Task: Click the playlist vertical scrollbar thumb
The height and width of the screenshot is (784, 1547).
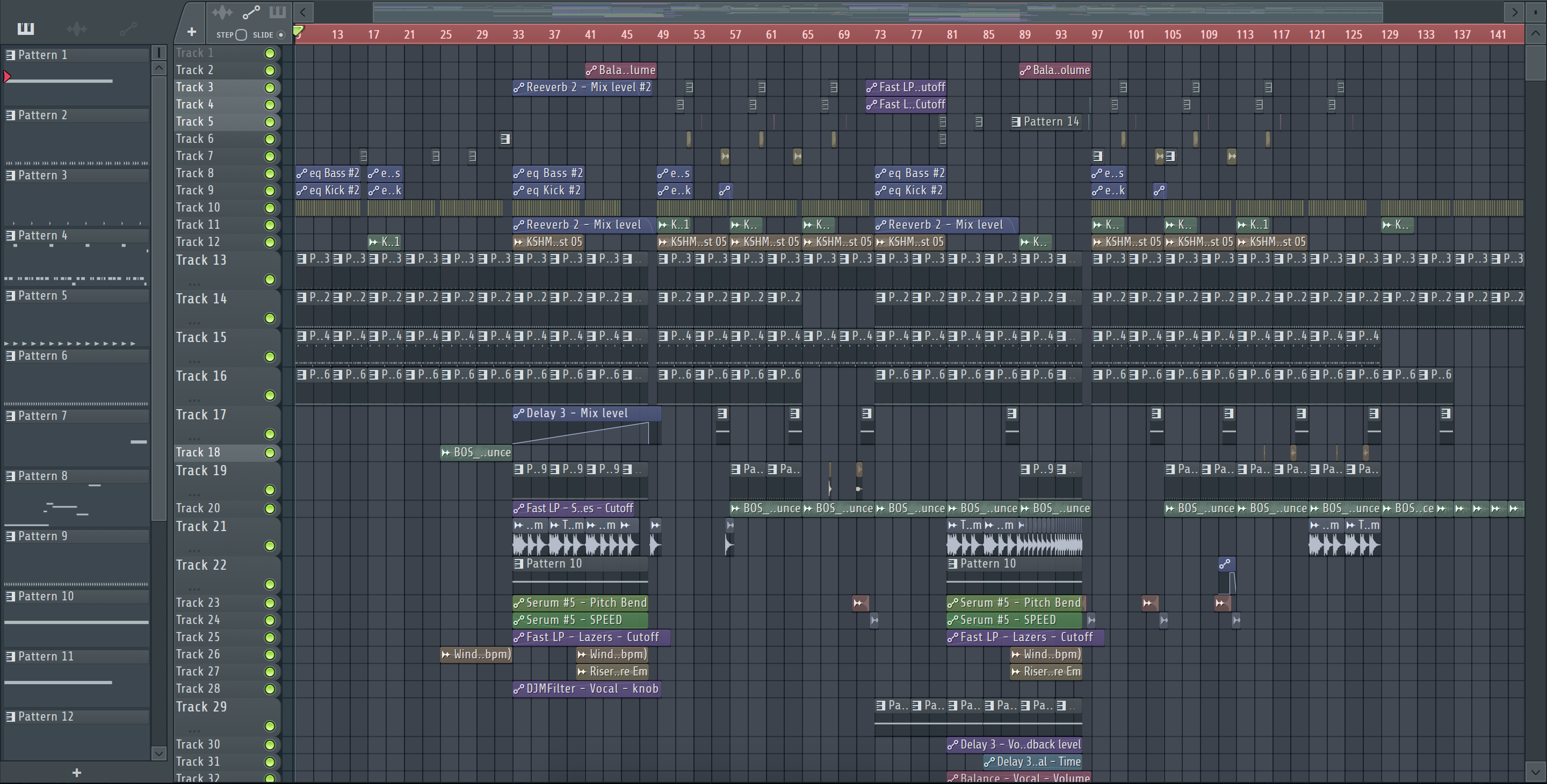Action: pos(1536,62)
